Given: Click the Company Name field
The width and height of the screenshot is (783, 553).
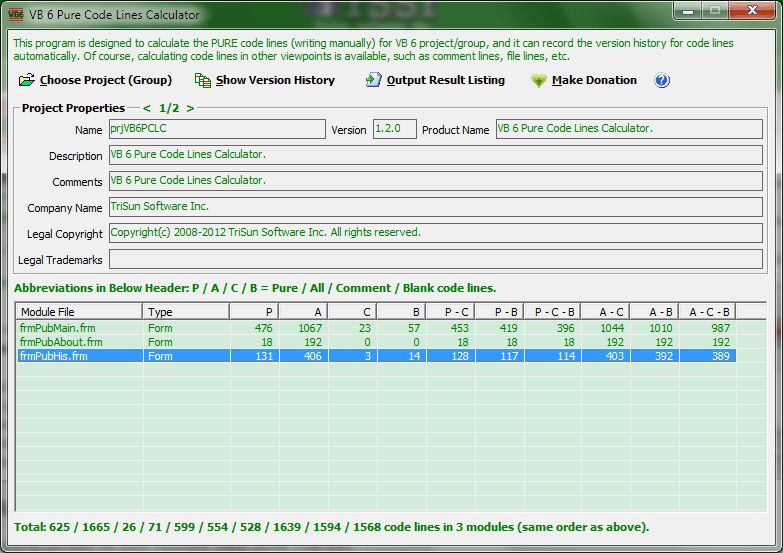Looking at the screenshot, I should click(435, 208).
